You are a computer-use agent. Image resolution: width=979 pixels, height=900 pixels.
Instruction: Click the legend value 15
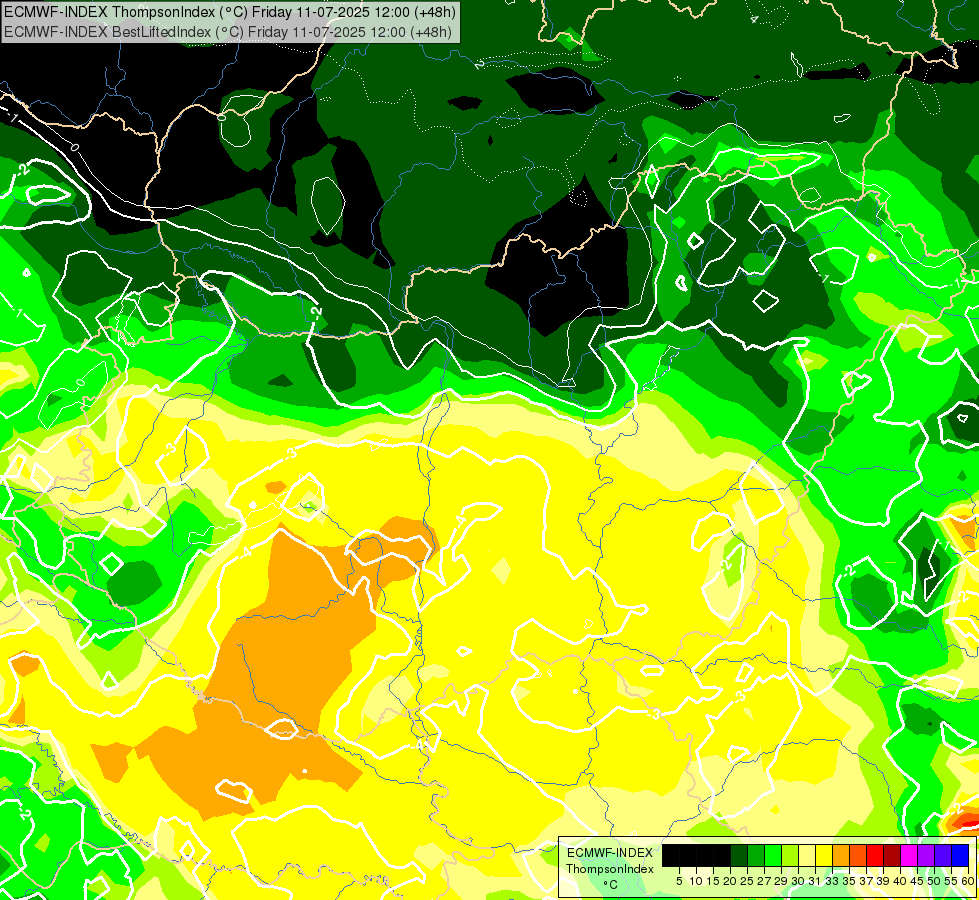click(713, 881)
